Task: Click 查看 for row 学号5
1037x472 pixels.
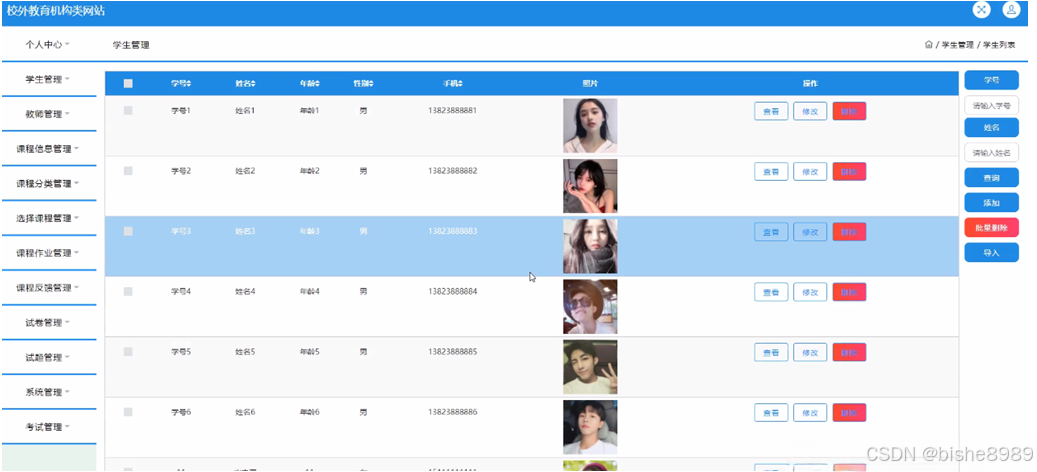Action: coord(771,352)
